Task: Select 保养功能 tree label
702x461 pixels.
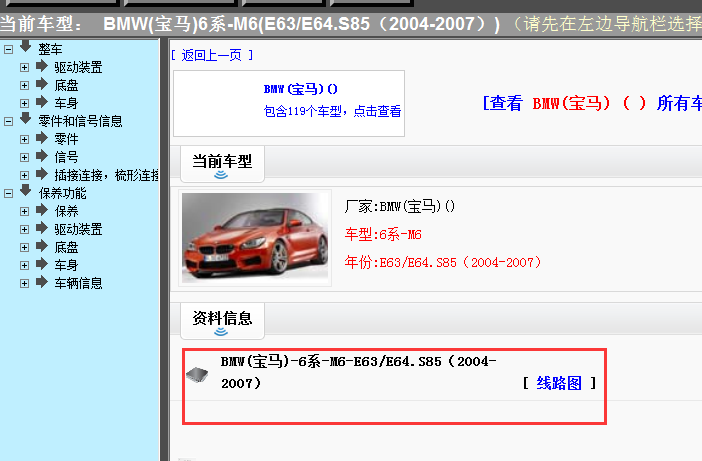Action: tap(63, 193)
